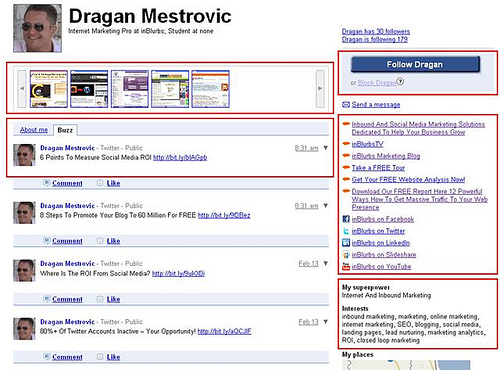Like the 80%+ Of Twitter Accounts Inactive post
Image resolution: width=500 pixels, height=370 pixels.
(x=113, y=357)
